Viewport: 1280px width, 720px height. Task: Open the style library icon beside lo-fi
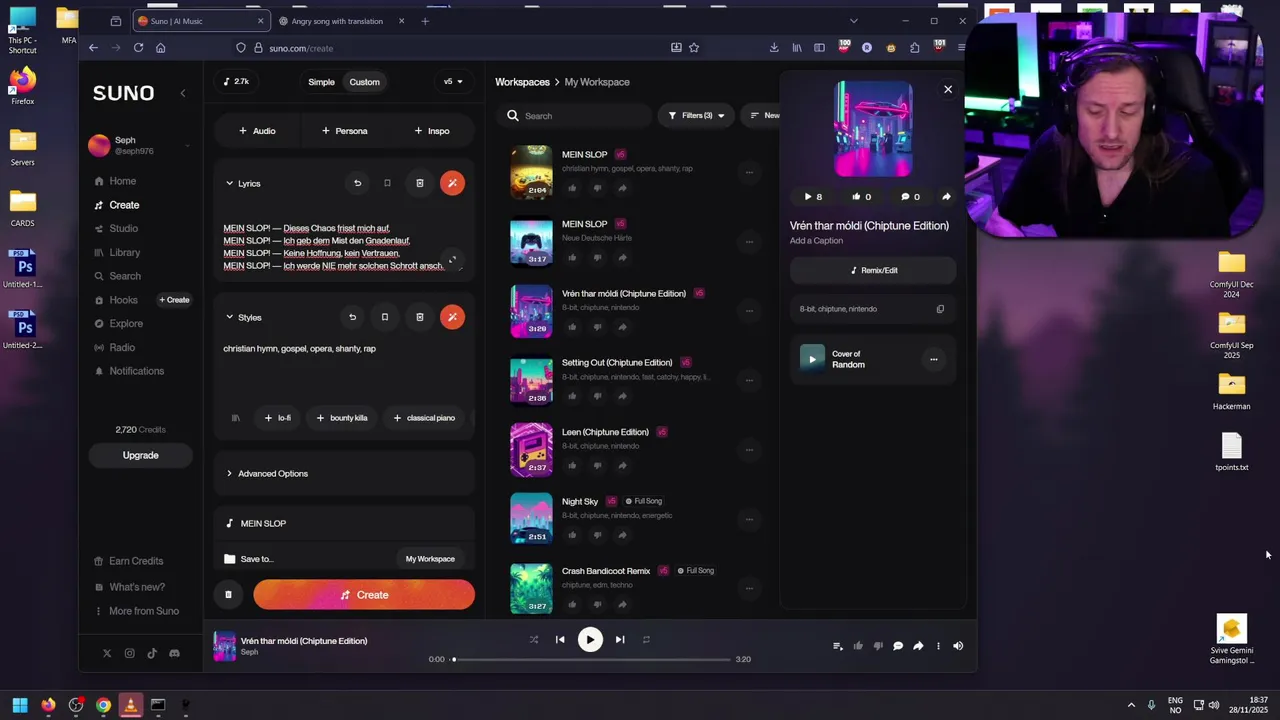236,418
